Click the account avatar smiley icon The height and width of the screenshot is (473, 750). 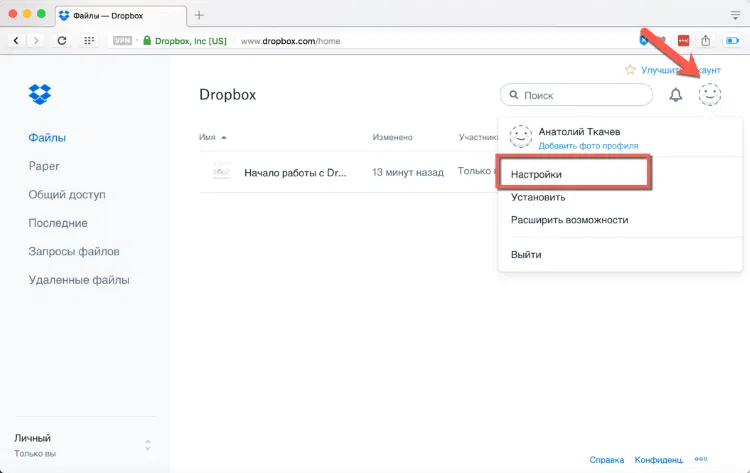(x=709, y=94)
